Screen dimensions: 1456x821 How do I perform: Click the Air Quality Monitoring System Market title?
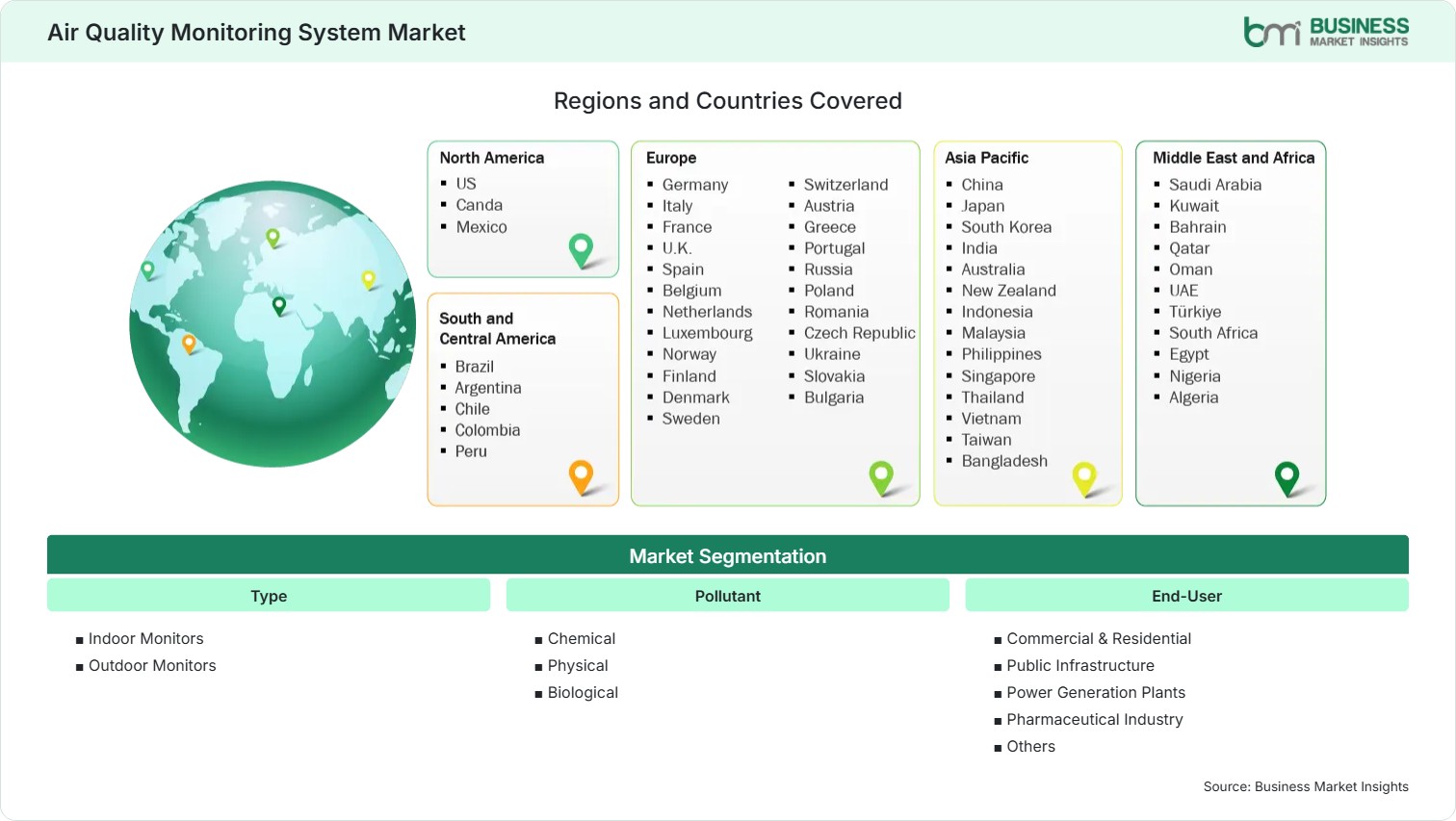257,33
